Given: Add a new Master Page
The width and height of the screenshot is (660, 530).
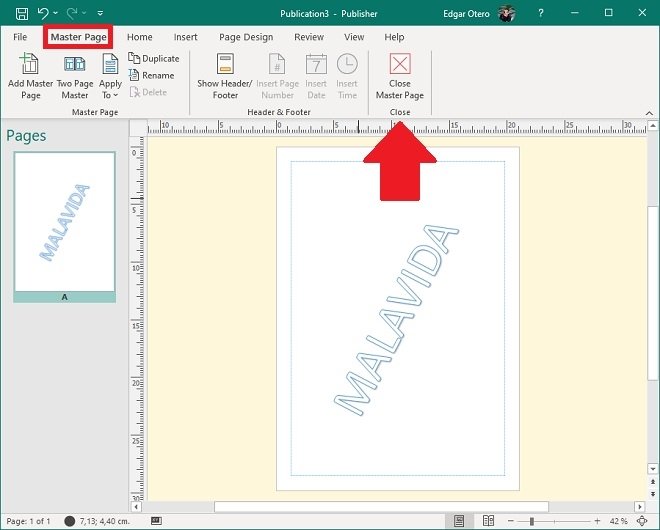Looking at the screenshot, I should pyautogui.click(x=30, y=76).
